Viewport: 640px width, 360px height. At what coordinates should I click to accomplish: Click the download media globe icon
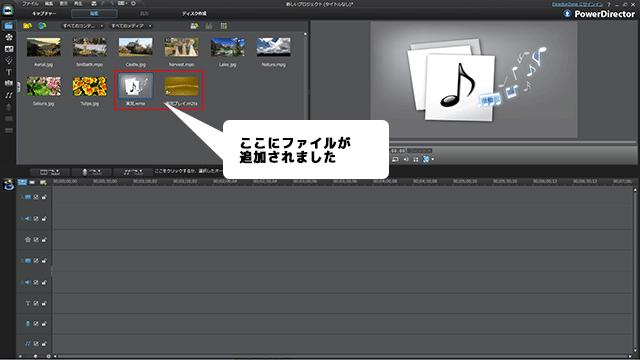[x=42, y=26]
